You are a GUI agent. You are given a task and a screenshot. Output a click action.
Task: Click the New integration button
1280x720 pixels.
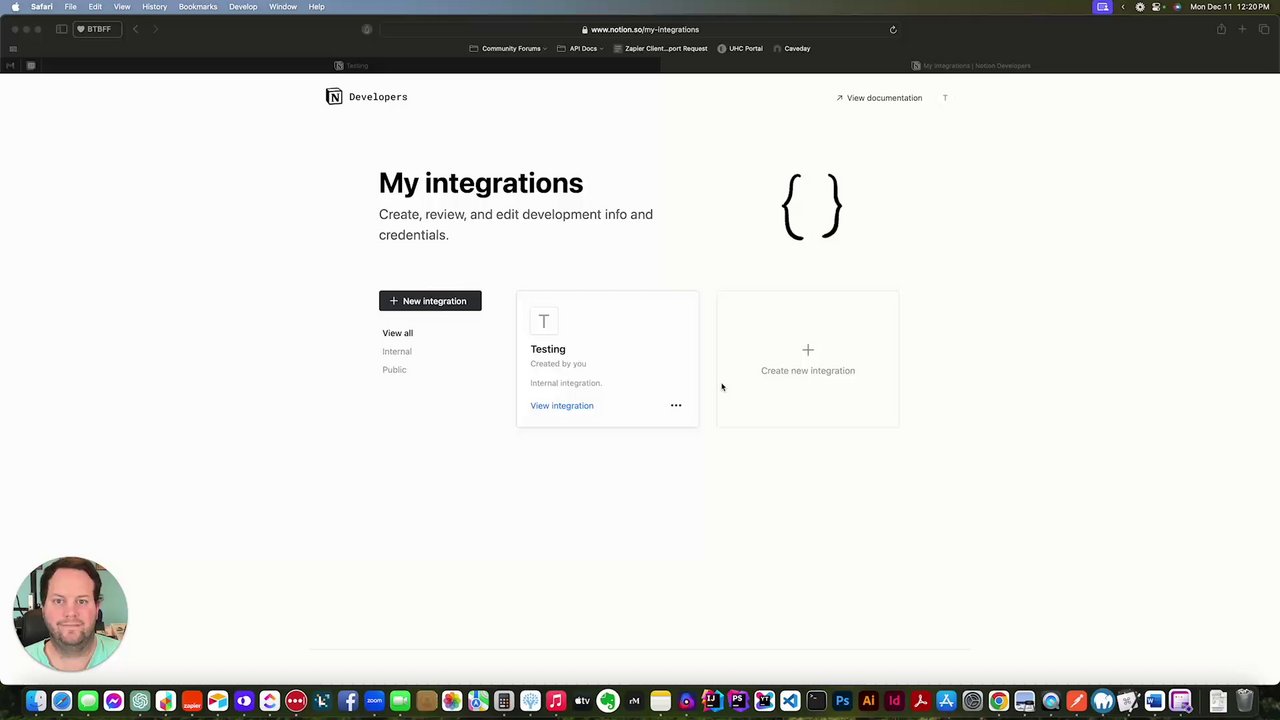430,301
